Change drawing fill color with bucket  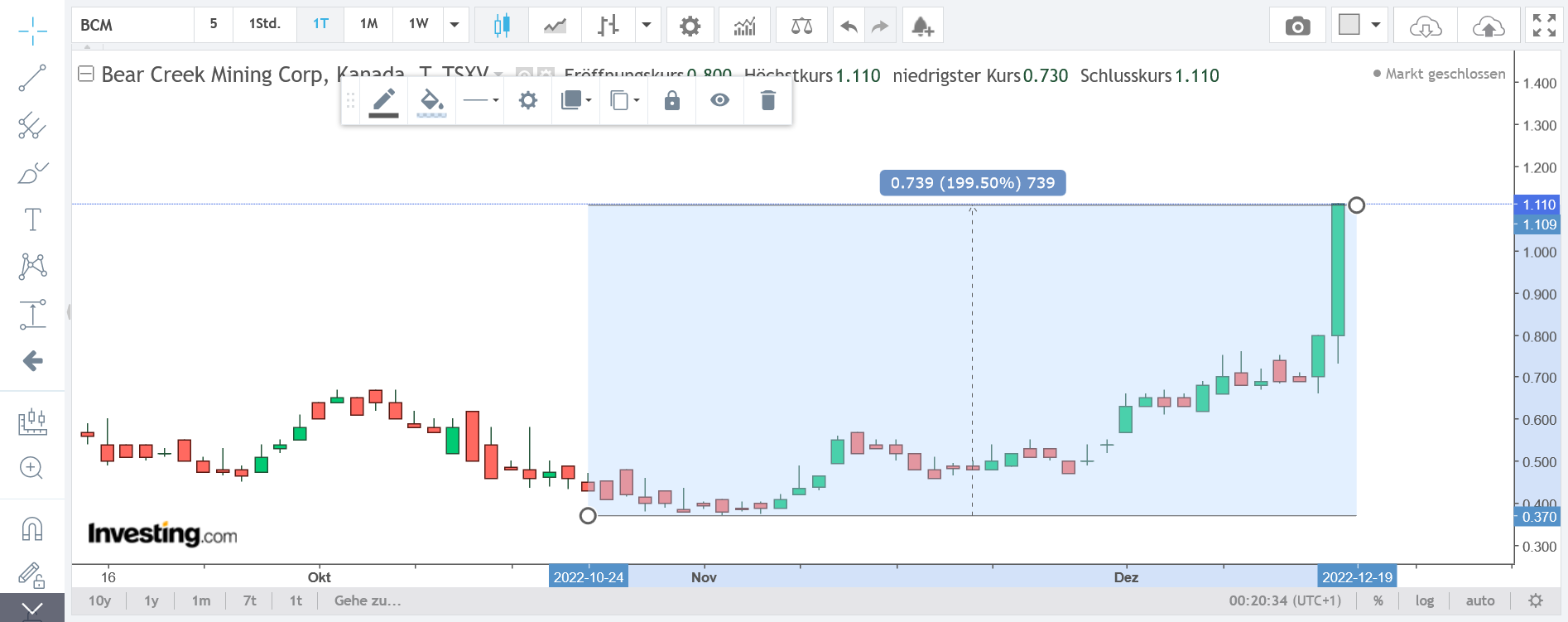click(x=431, y=101)
